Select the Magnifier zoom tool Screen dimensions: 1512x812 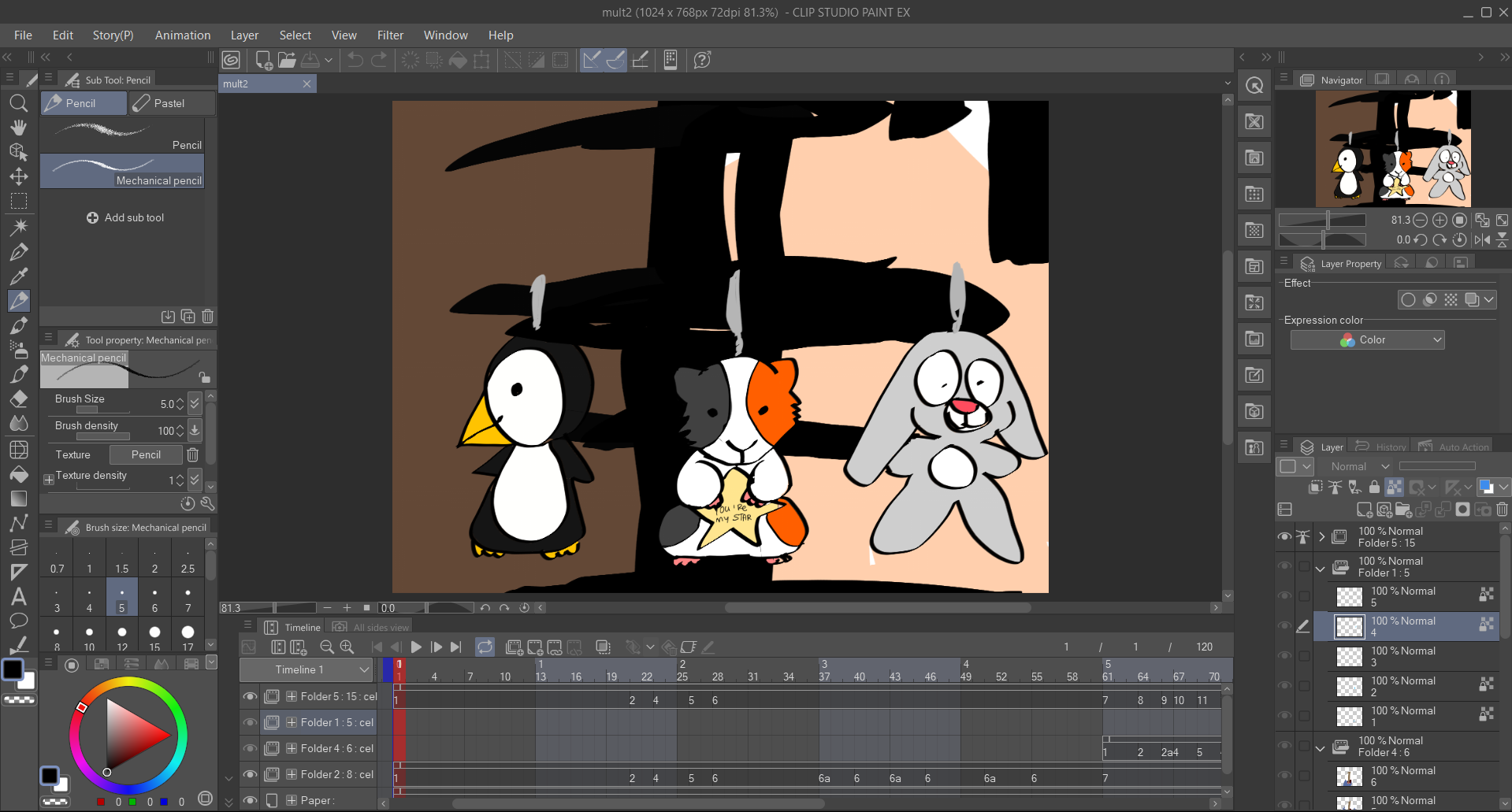[18, 103]
